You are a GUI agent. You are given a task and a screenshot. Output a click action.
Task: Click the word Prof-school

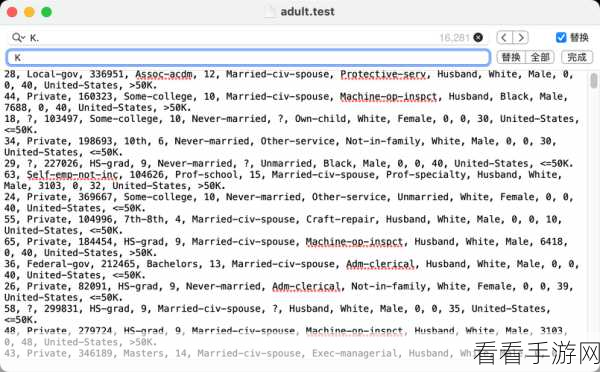[206, 175]
